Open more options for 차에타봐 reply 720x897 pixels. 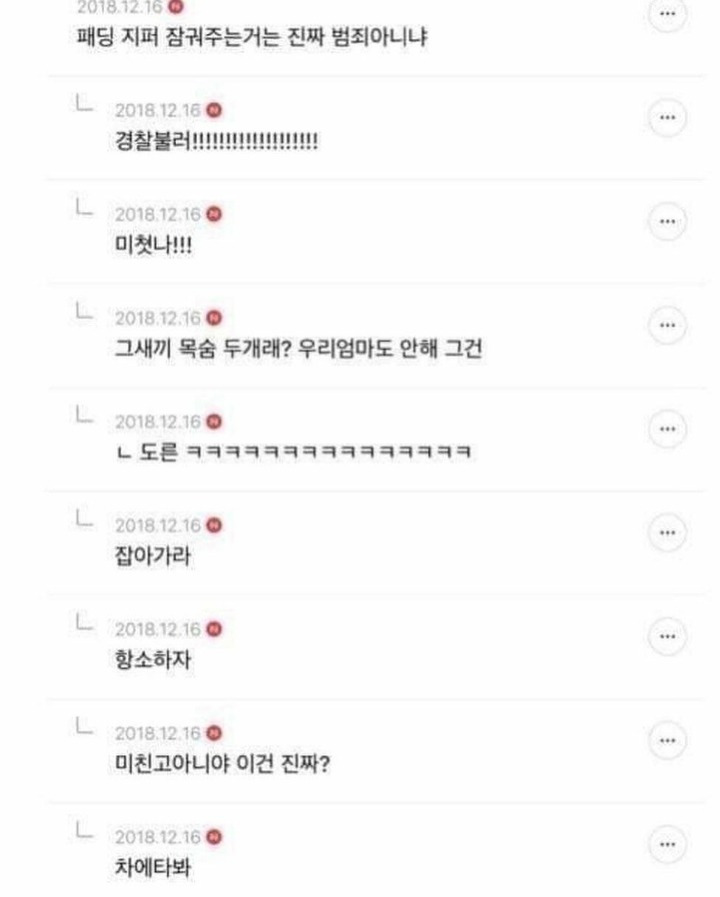[667, 845]
